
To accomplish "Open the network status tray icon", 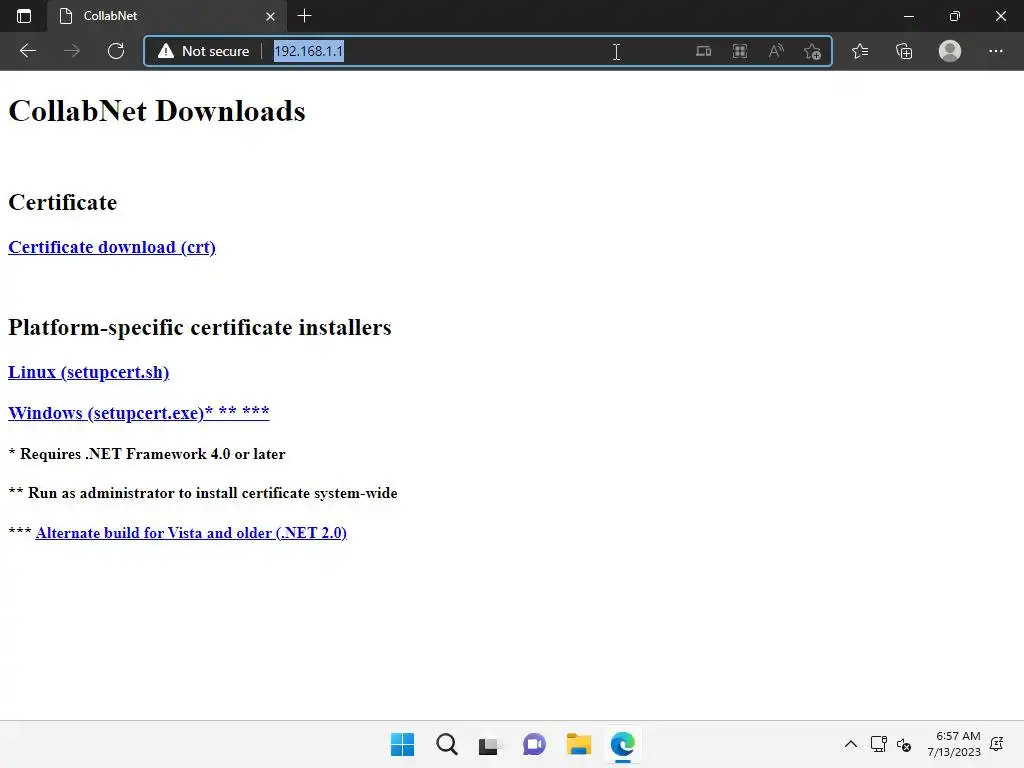I will click(x=878, y=744).
